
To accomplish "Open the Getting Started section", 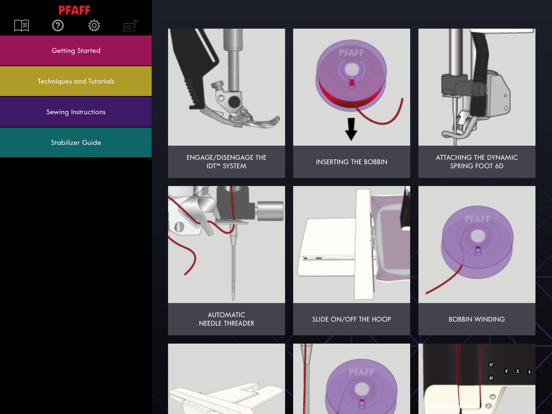I will click(x=76, y=50).
